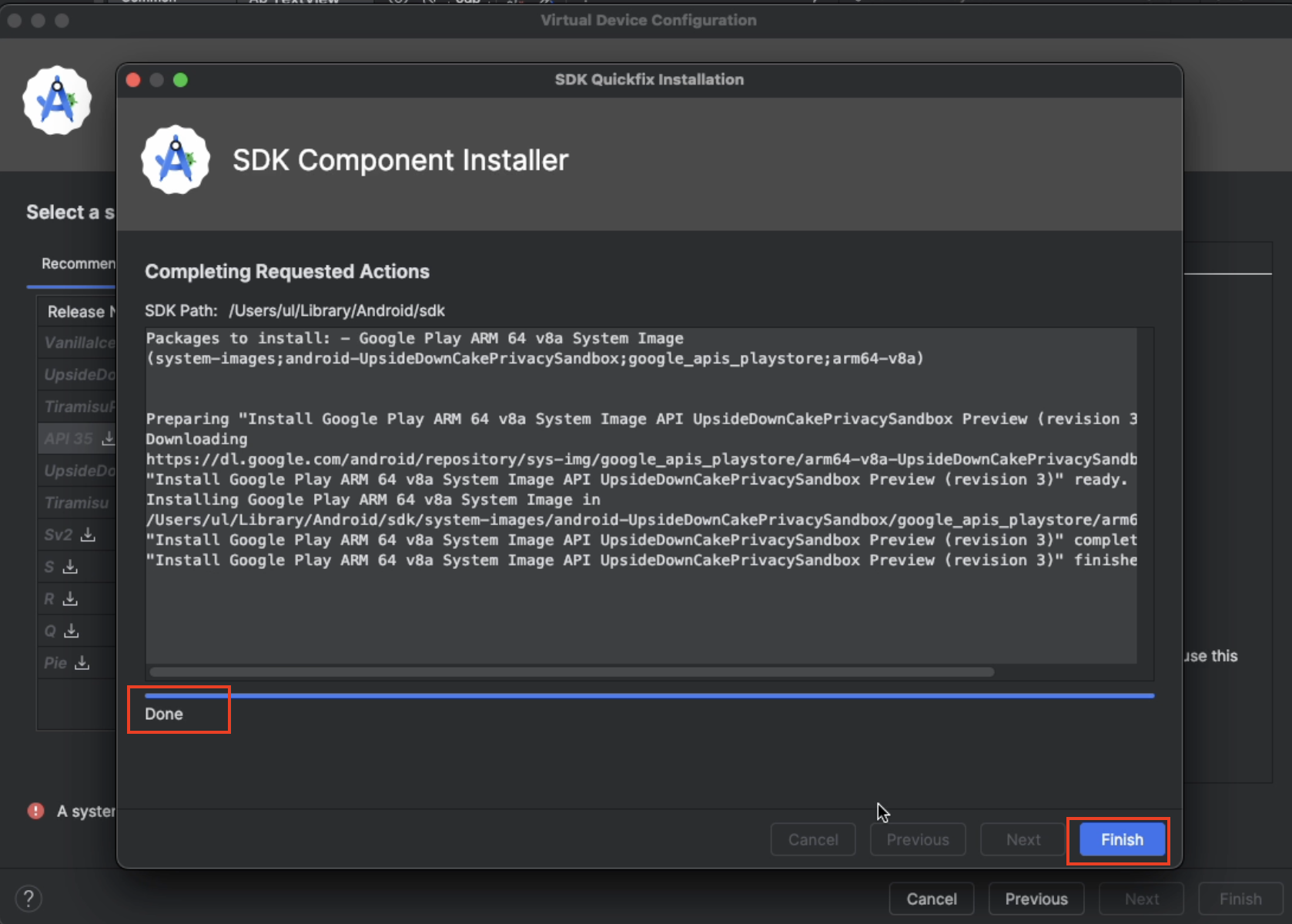This screenshot has width=1292, height=924.
Task: Select the API 35 system image row
Action: 76,438
